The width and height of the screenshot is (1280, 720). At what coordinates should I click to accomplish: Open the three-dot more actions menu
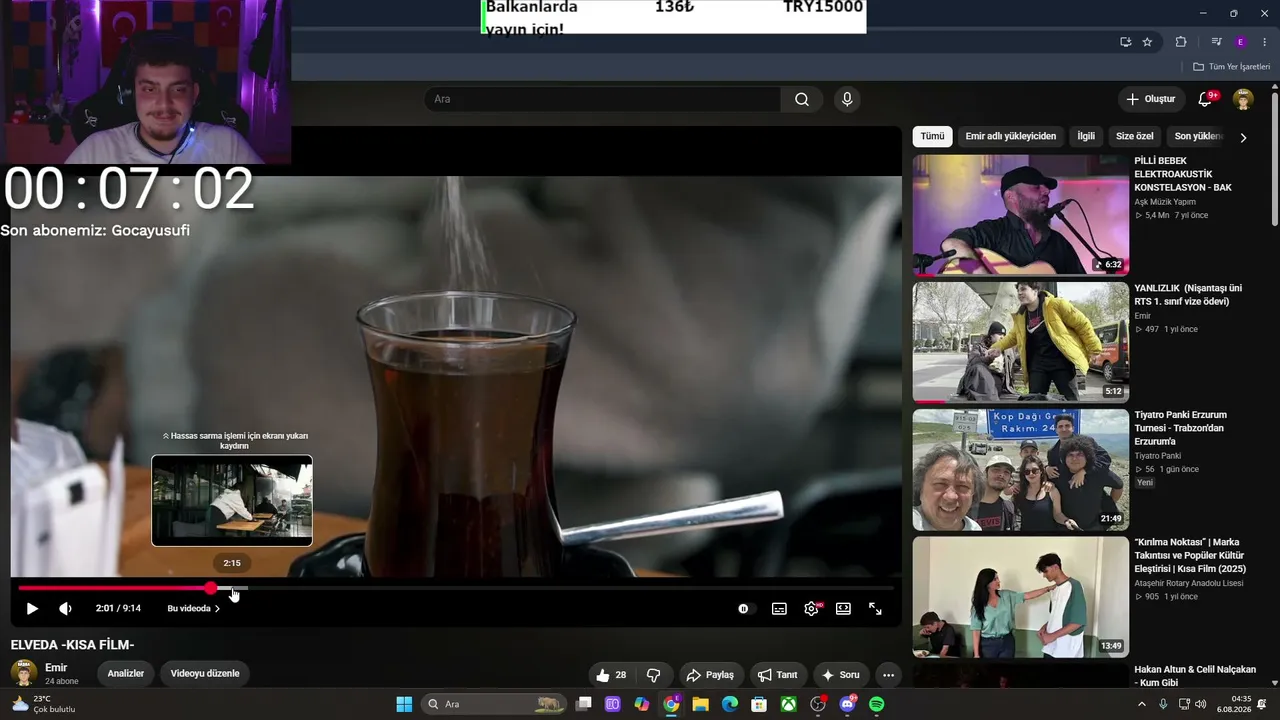(x=888, y=675)
